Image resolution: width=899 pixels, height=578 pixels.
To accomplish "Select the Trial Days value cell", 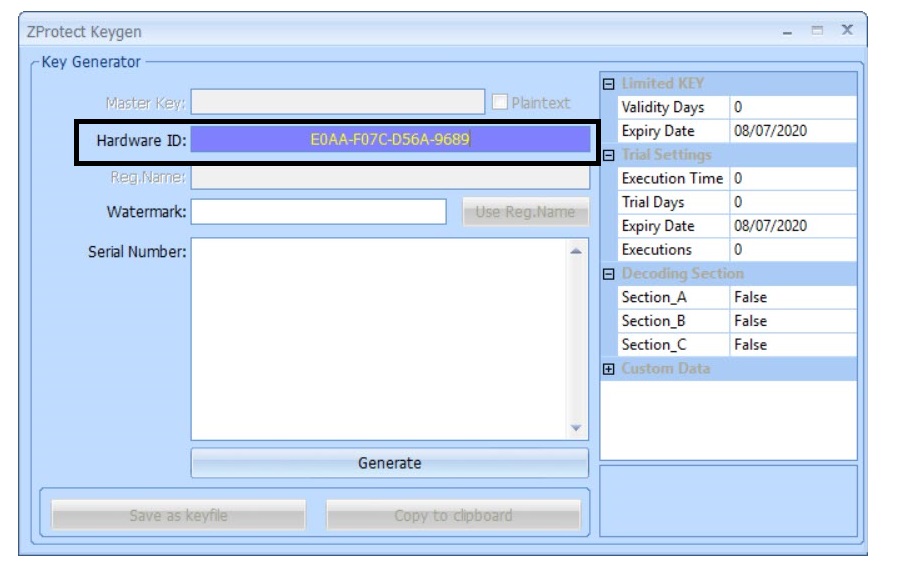I will point(794,202).
